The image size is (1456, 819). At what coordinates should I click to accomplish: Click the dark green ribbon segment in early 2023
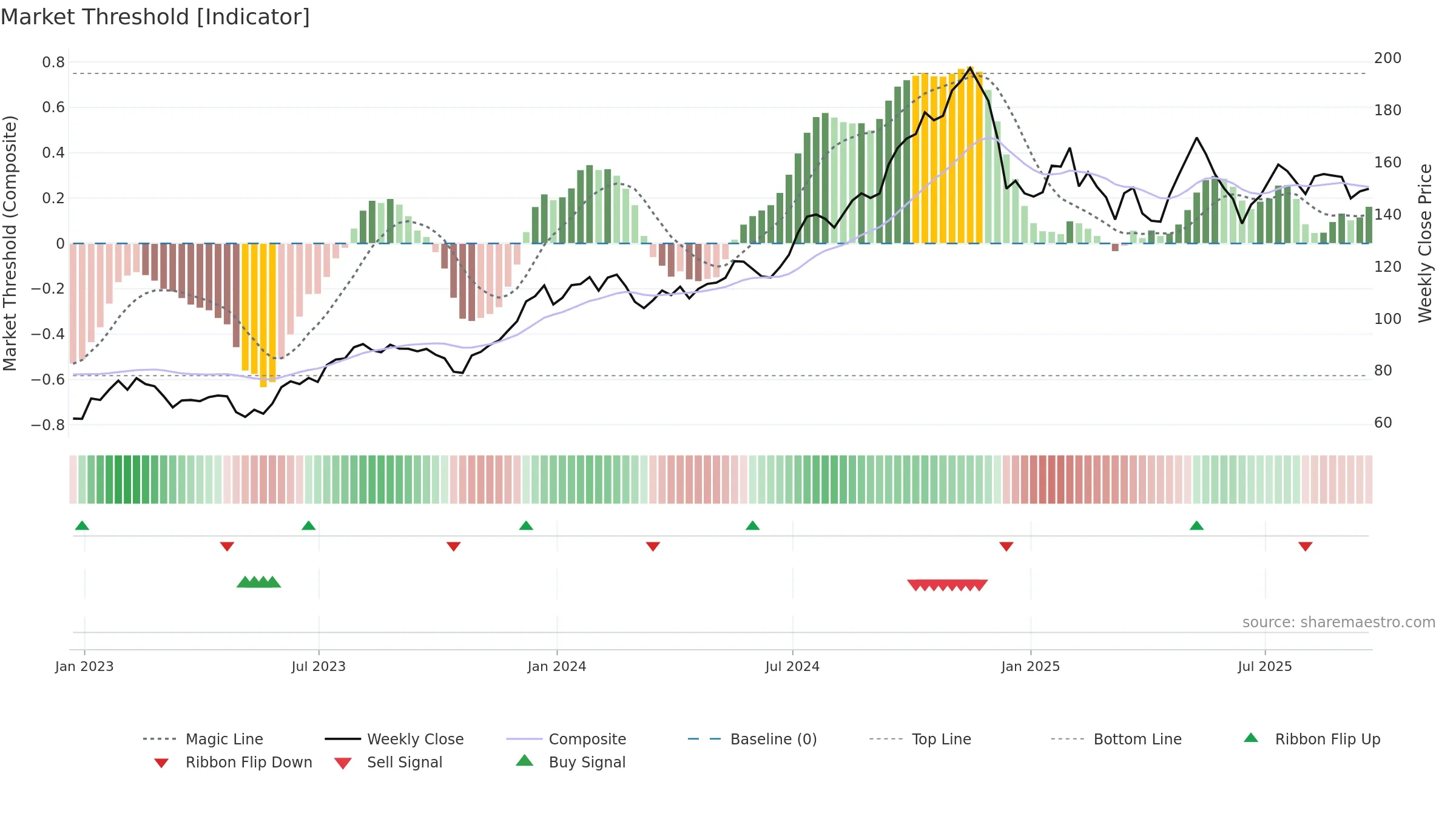point(123,479)
